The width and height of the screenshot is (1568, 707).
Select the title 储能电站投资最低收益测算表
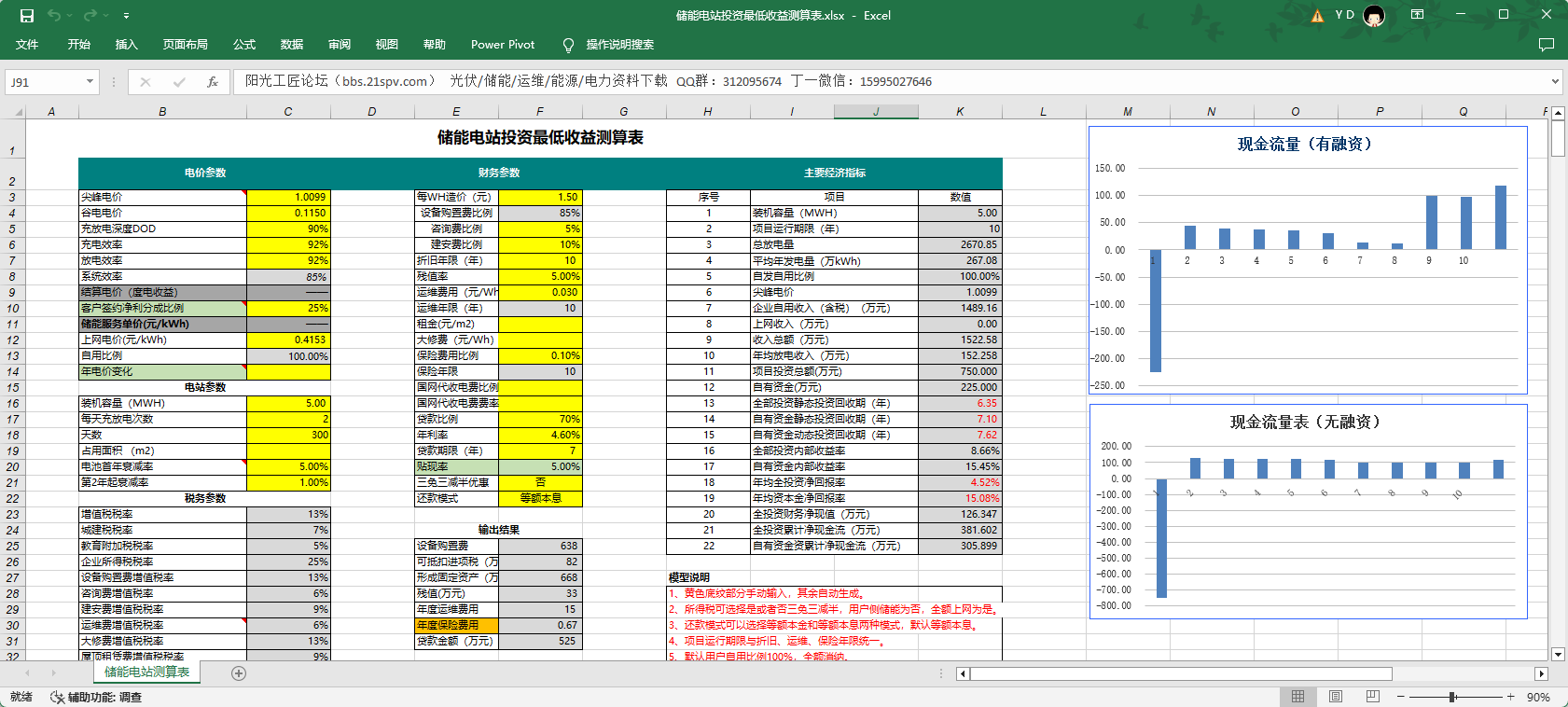(x=541, y=137)
